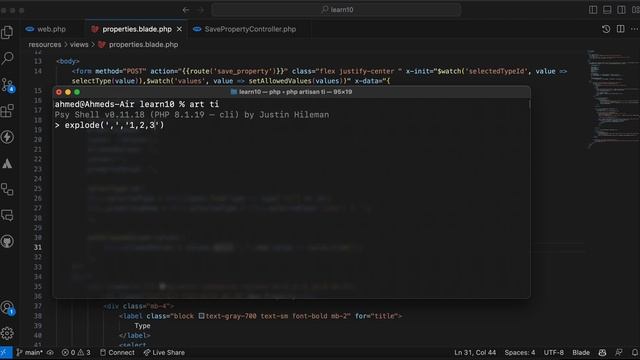This screenshot has height=360, width=640.
Task: Open the chat comments icon in the activity bar
Action: coord(7,215)
